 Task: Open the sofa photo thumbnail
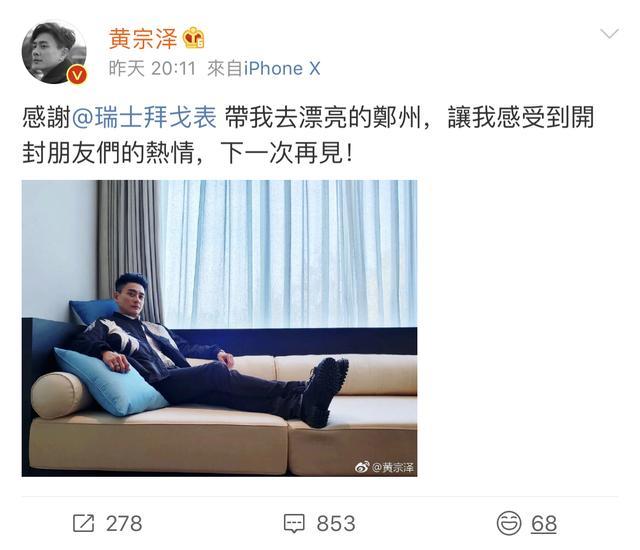pyautogui.click(x=219, y=328)
